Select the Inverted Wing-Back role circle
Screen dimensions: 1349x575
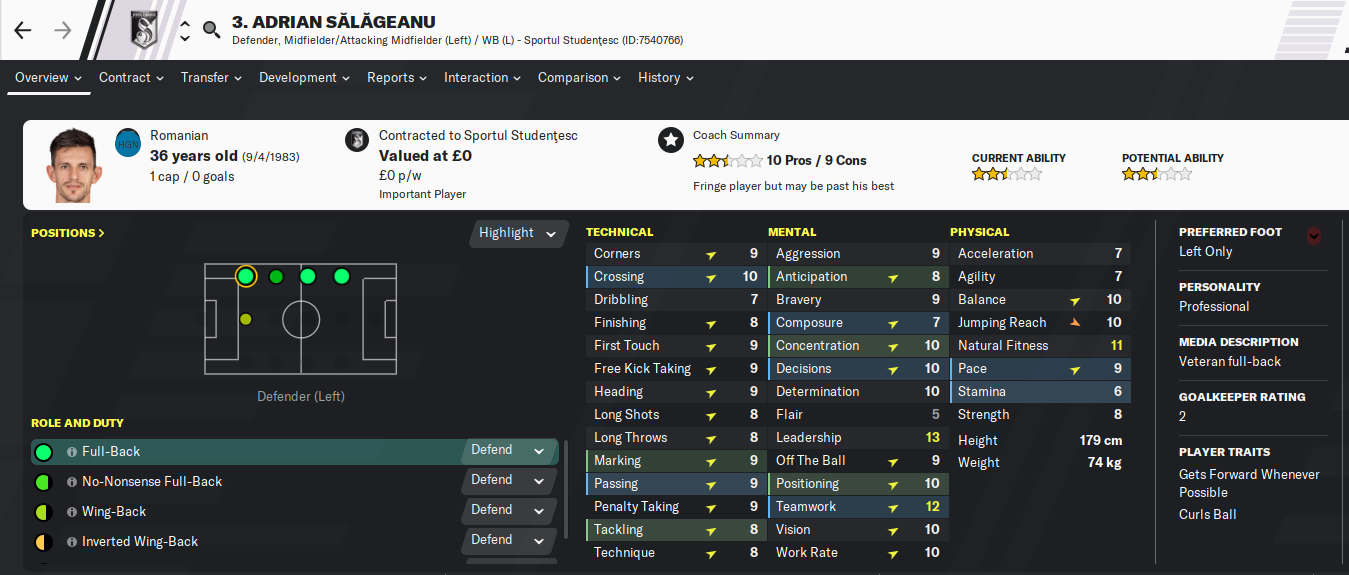click(x=43, y=542)
